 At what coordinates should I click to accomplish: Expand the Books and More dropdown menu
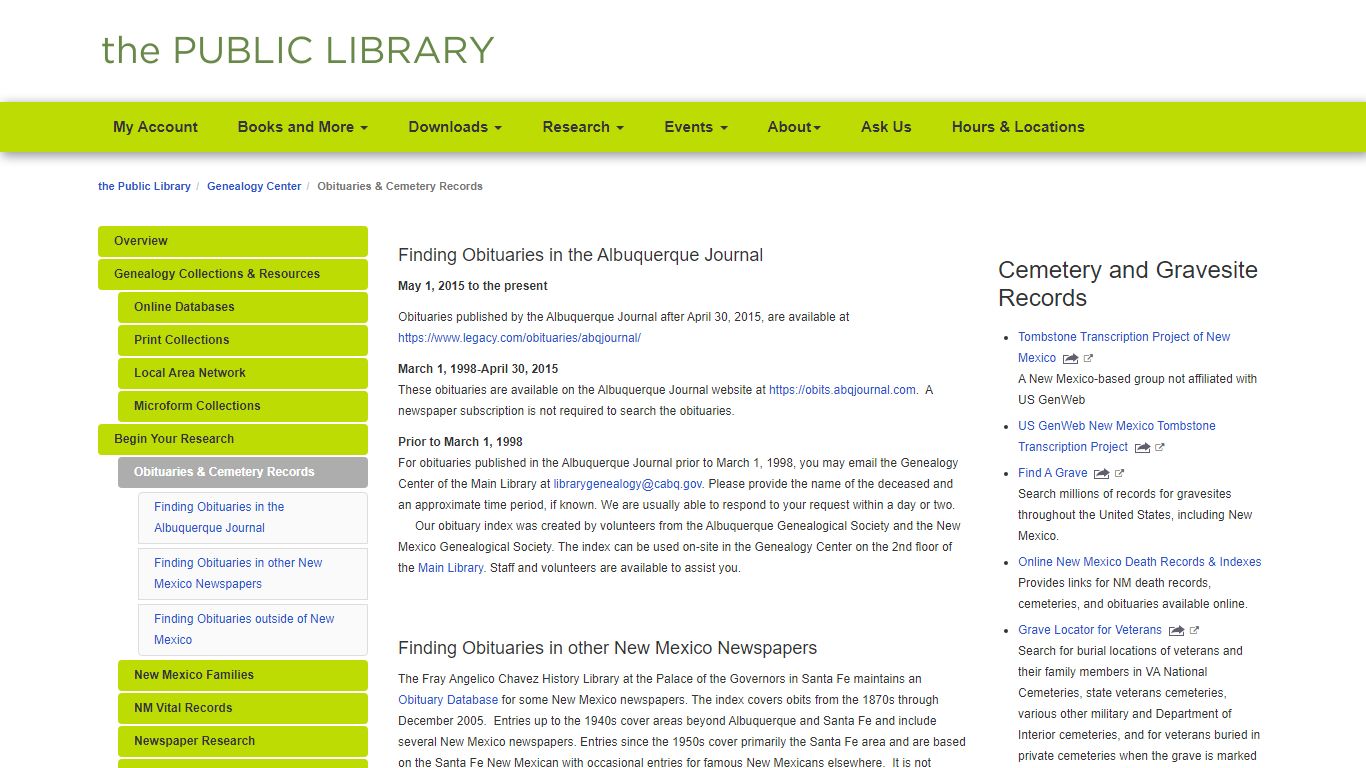point(302,127)
